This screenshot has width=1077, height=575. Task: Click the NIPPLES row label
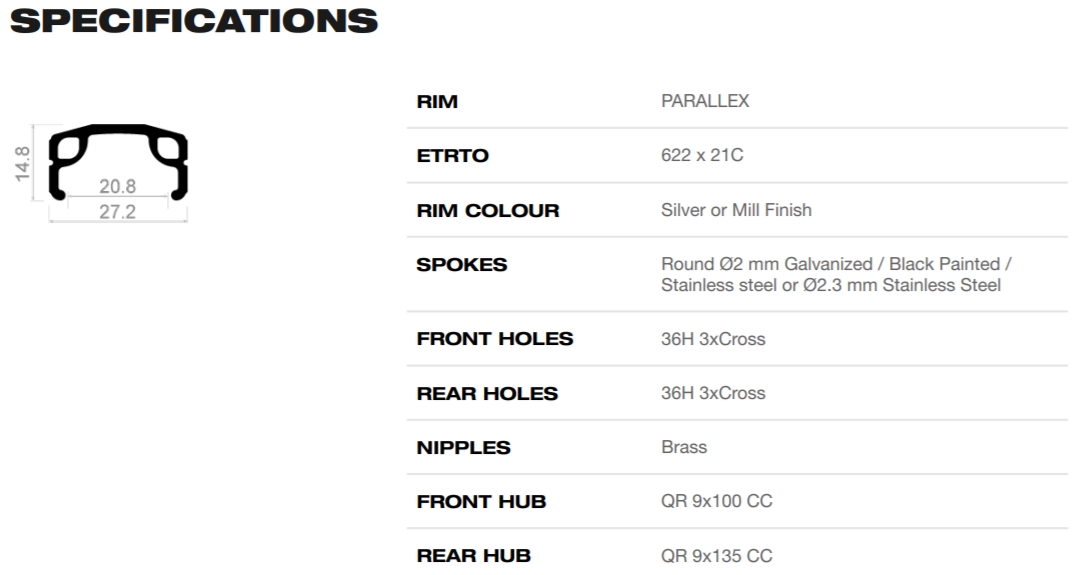[x=464, y=447]
